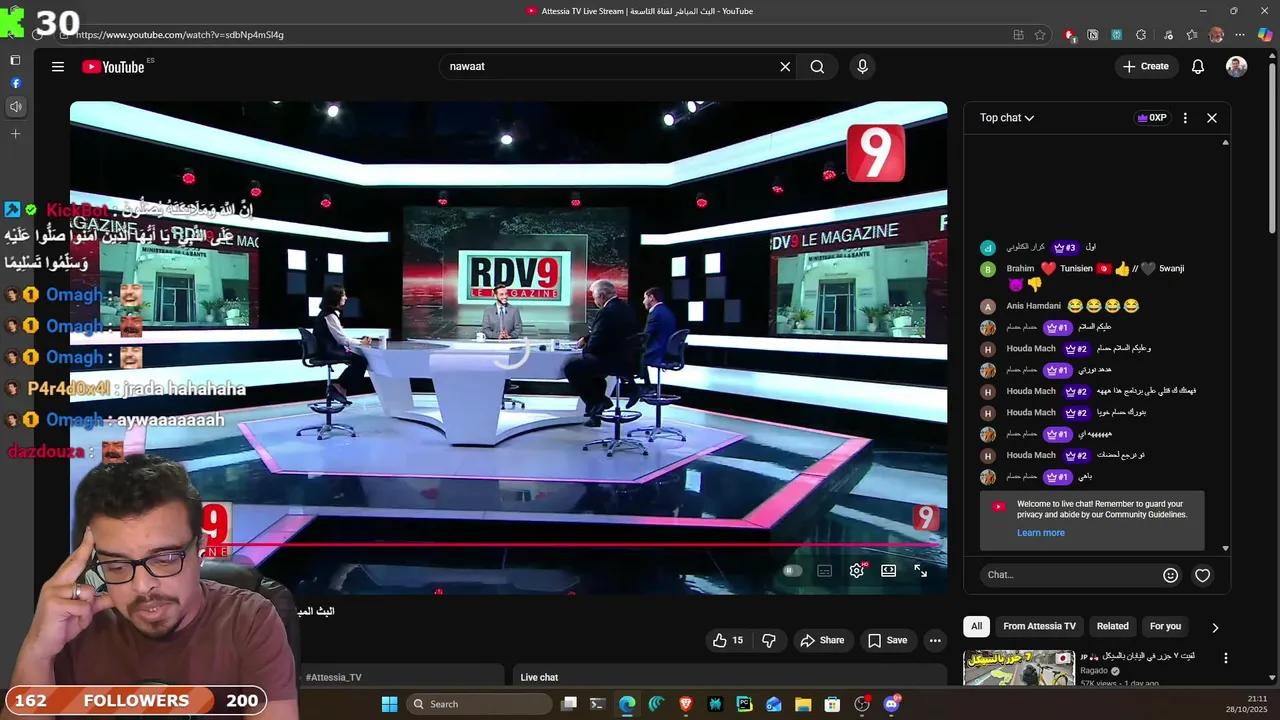Open File Explorer from the taskbar
The image size is (1280, 720).
click(803, 704)
